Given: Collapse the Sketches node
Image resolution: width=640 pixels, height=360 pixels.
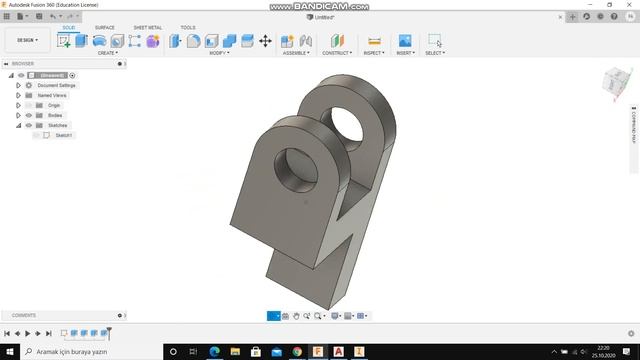Looking at the screenshot, I should tap(18, 125).
